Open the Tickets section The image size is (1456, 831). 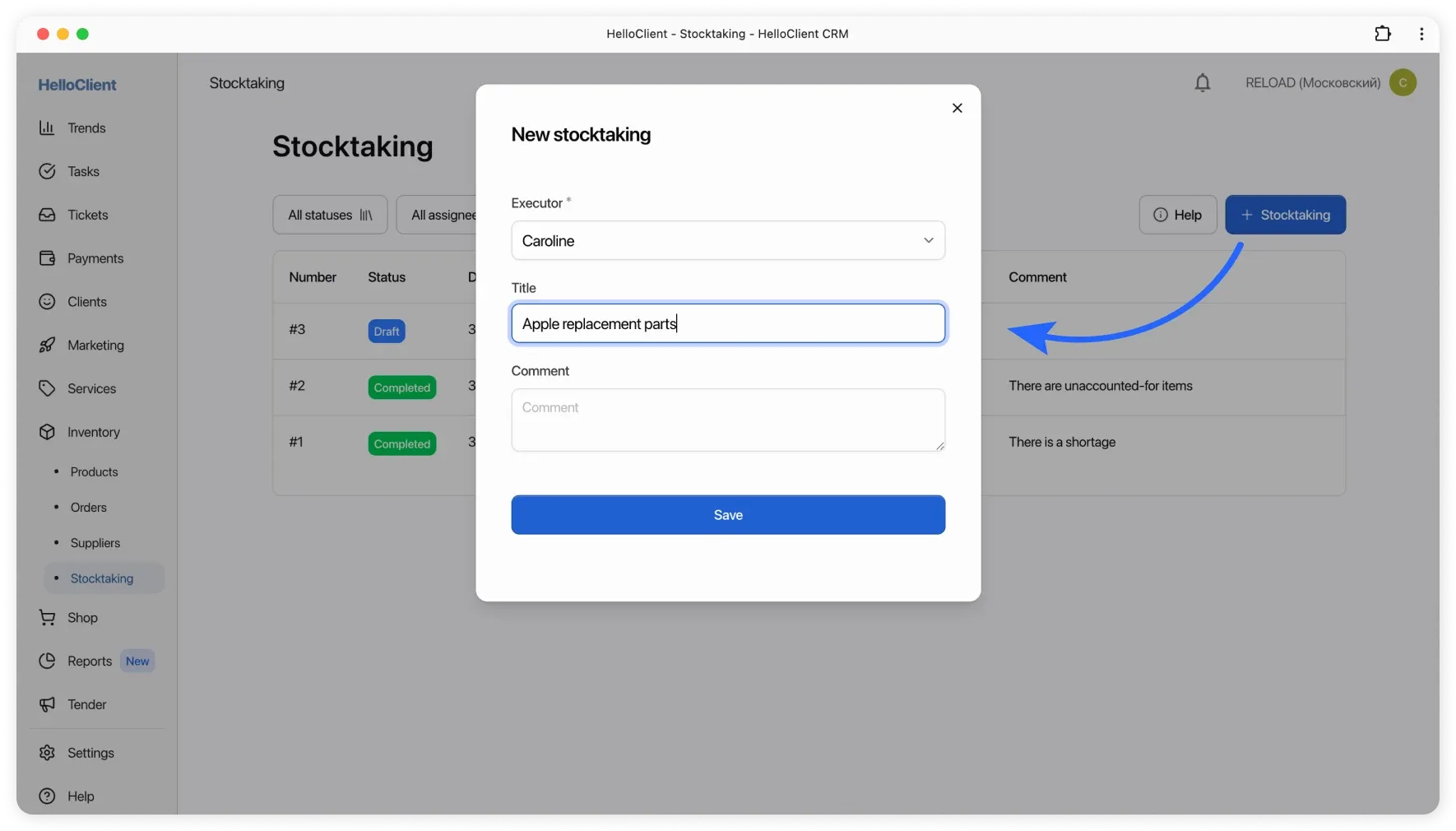[x=87, y=215]
